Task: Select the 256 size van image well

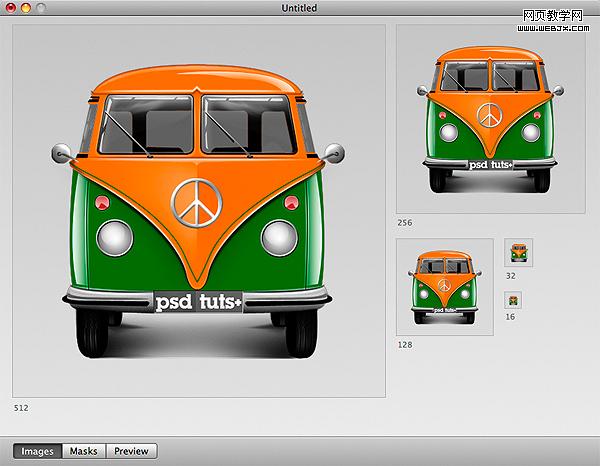Action: (491, 119)
